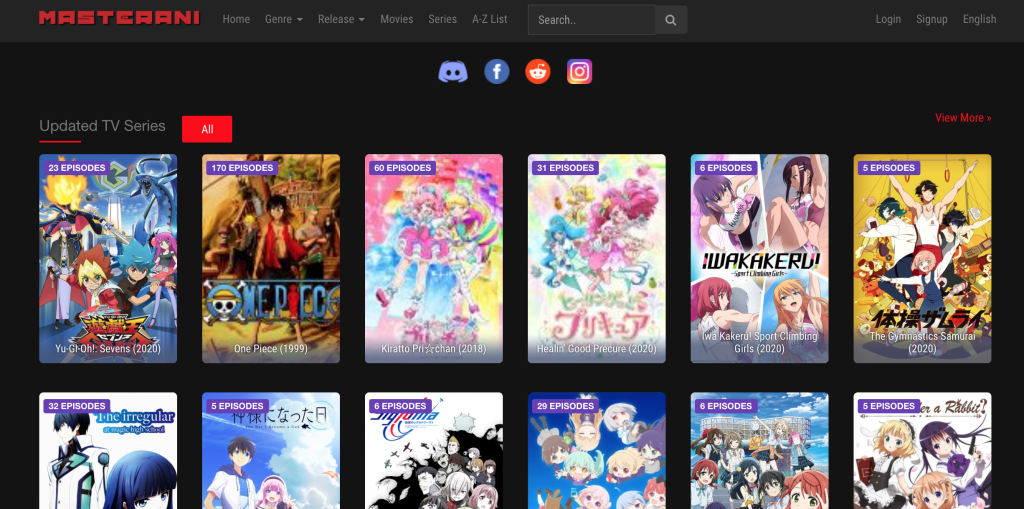Click the search magnifier button
The height and width of the screenshot is (509, 1024).
671,20
